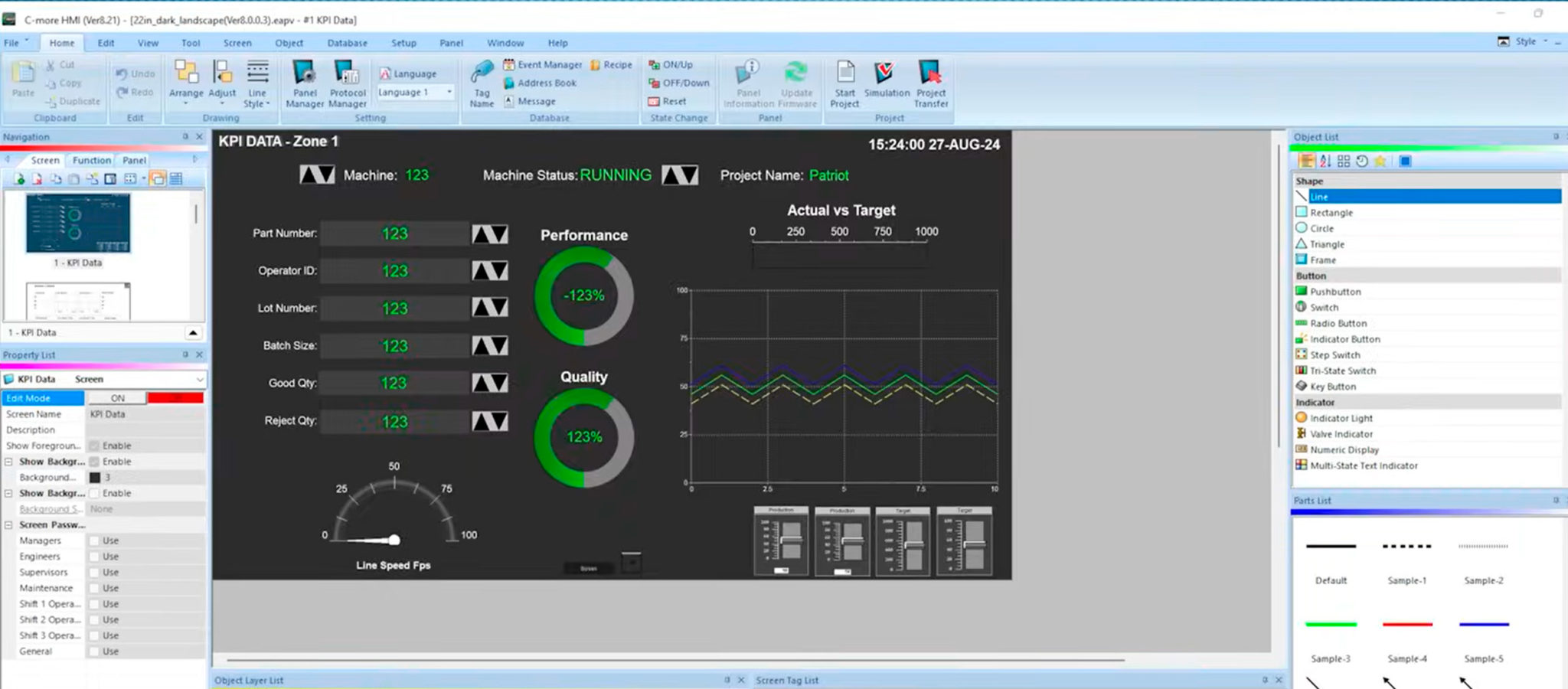Open the Event Manager
Image resolution: width=1568 pixels, height=689 pixels.
544,64
